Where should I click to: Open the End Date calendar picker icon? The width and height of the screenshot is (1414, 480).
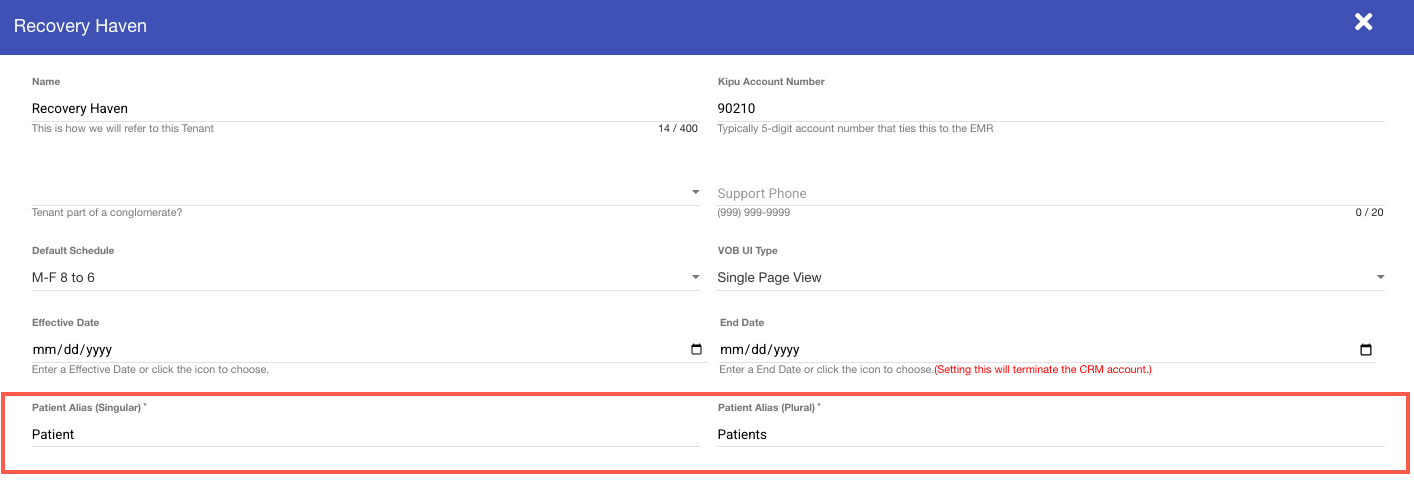click(x=1366, y=350)
